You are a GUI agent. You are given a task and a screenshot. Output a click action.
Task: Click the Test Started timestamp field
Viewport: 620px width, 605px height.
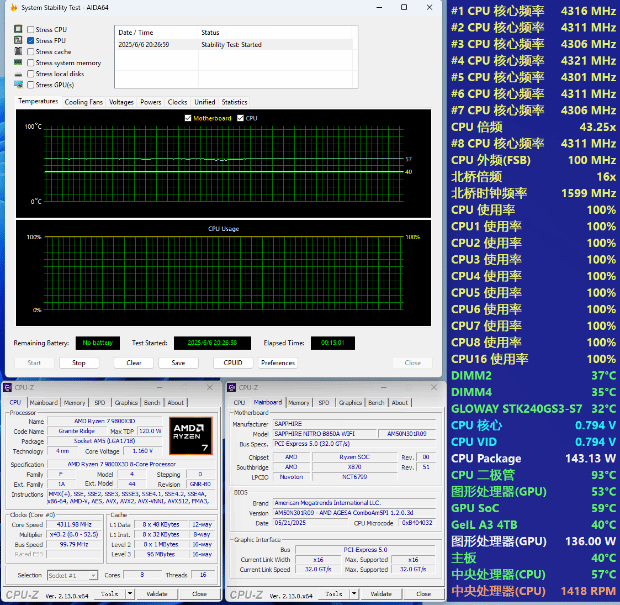212,343
